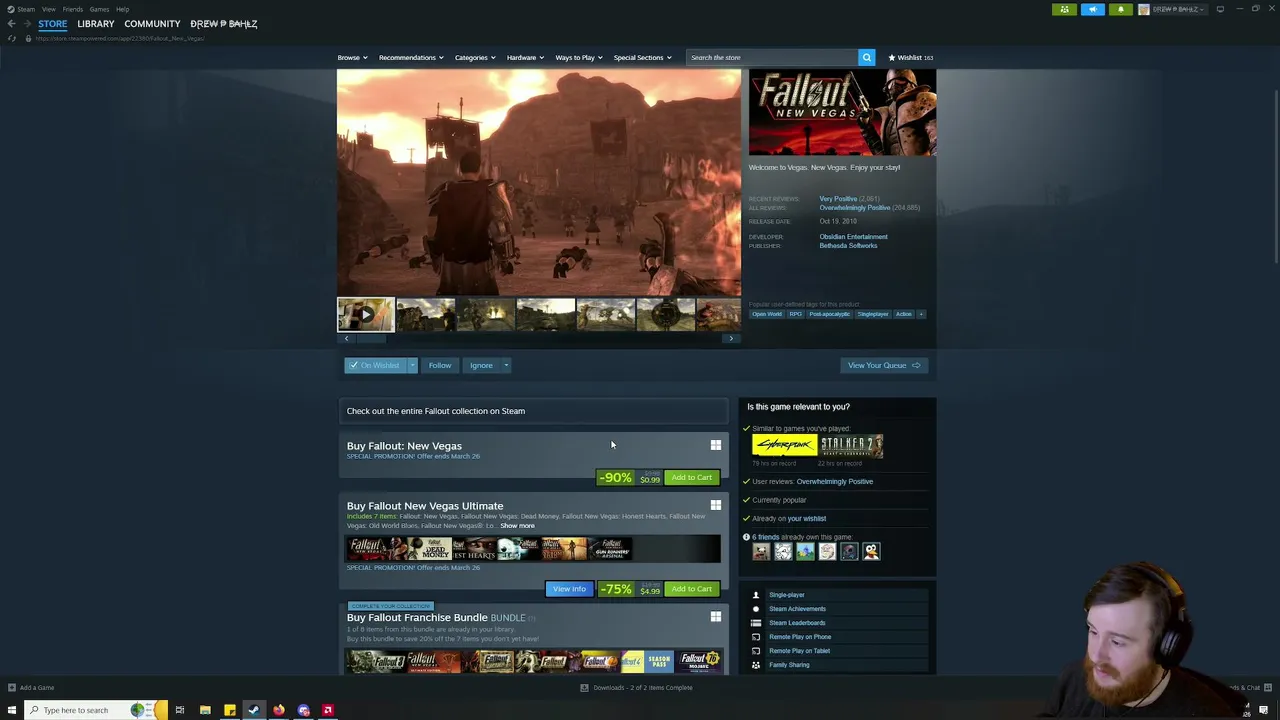Image resolution: width=1280 pixels, height=720 pixels.
Task: Open the blue announcements megaphone icon
Action: [1092, 9]
